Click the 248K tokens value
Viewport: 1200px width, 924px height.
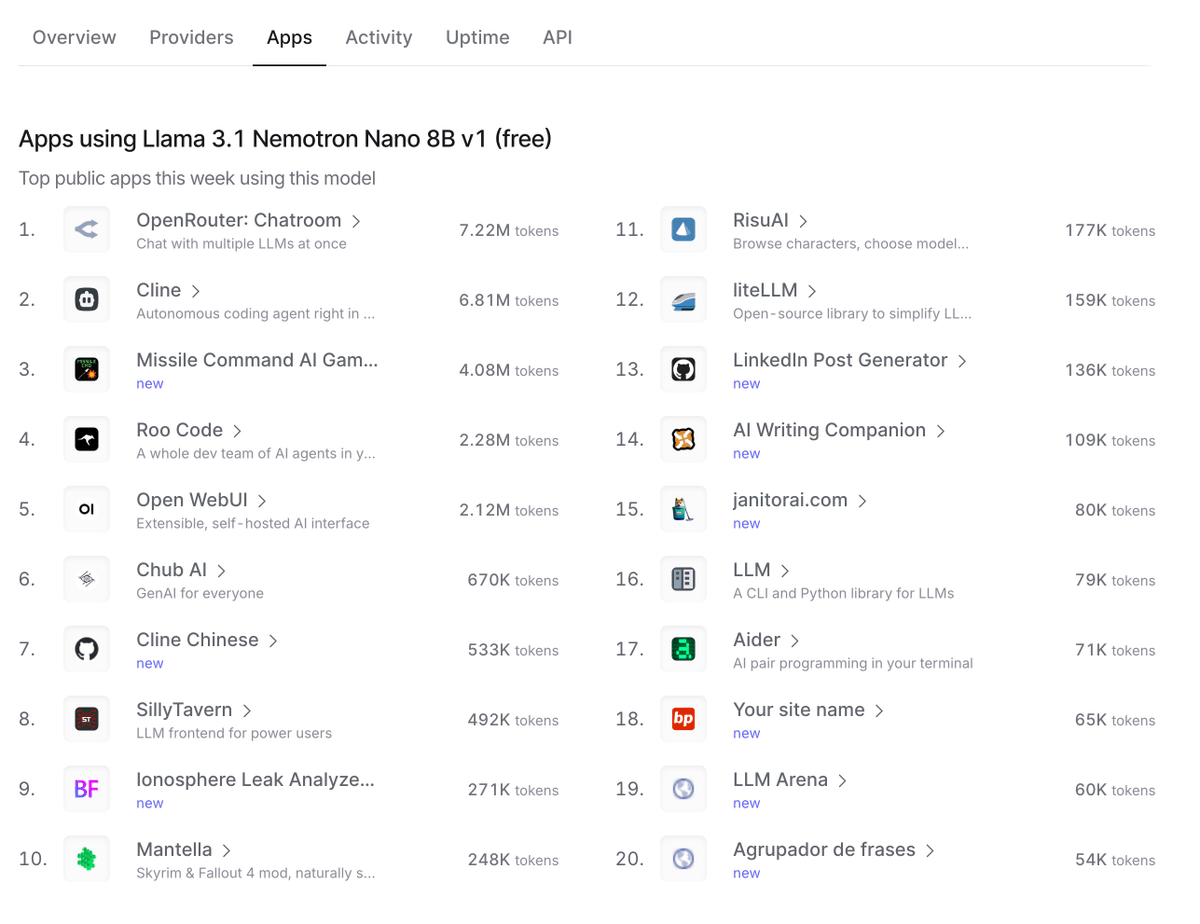click(513, 860)
